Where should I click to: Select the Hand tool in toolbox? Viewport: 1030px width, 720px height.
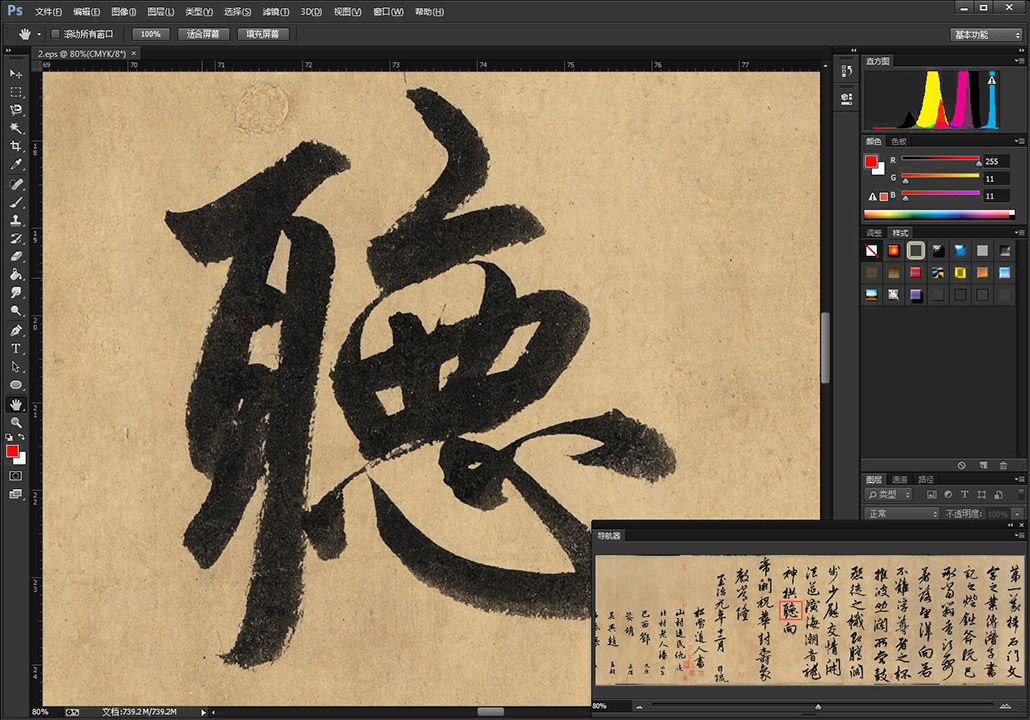pos(16,405)
